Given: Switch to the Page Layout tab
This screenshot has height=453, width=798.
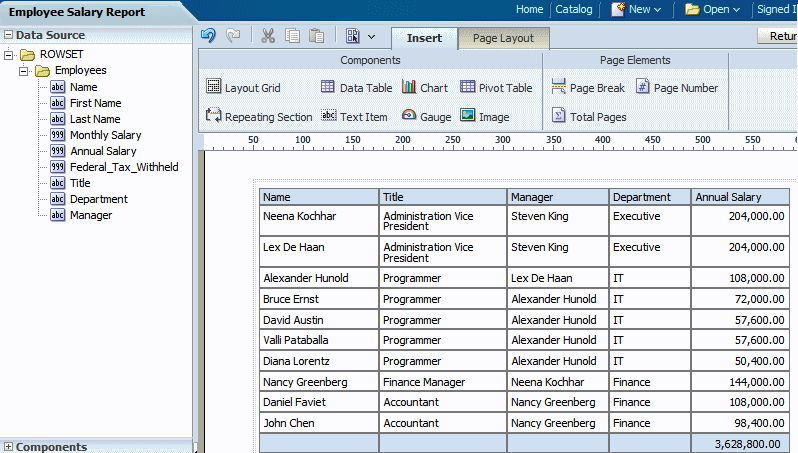Looking at the screenshot, I should [503, 38].
